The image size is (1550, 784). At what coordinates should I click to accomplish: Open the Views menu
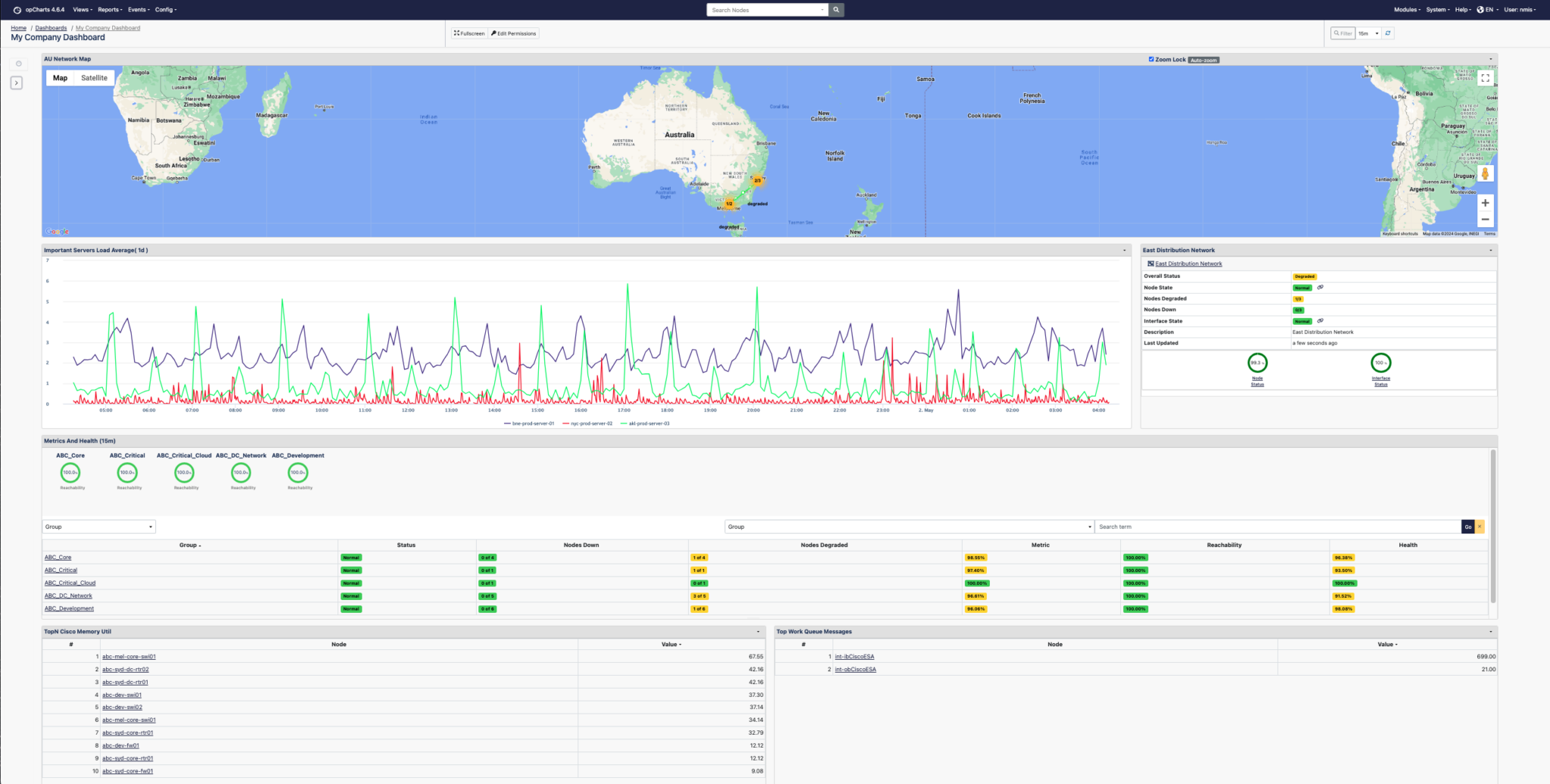click(x=82, y=10)
